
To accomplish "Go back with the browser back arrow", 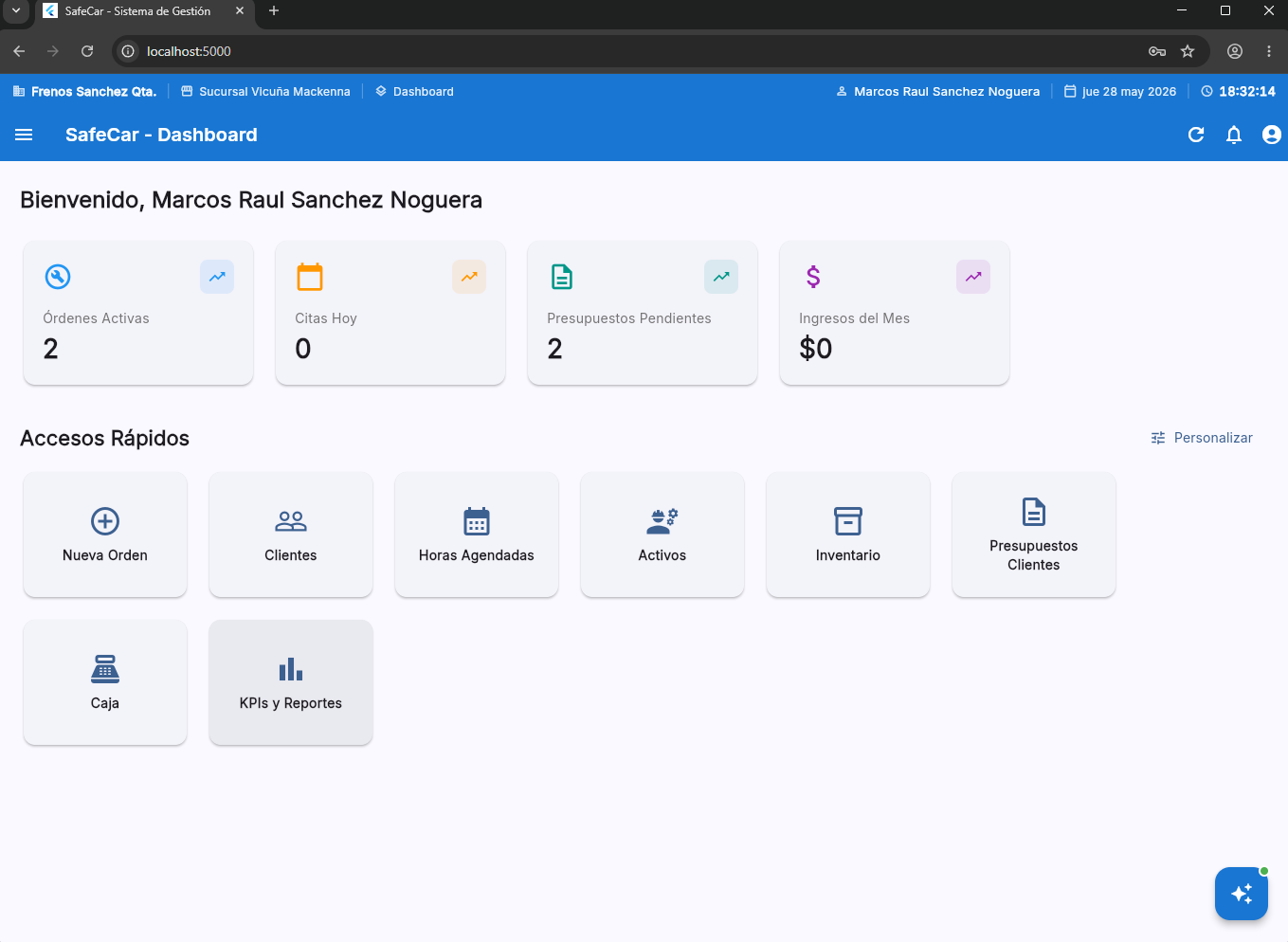I will (x=19, y=51).
